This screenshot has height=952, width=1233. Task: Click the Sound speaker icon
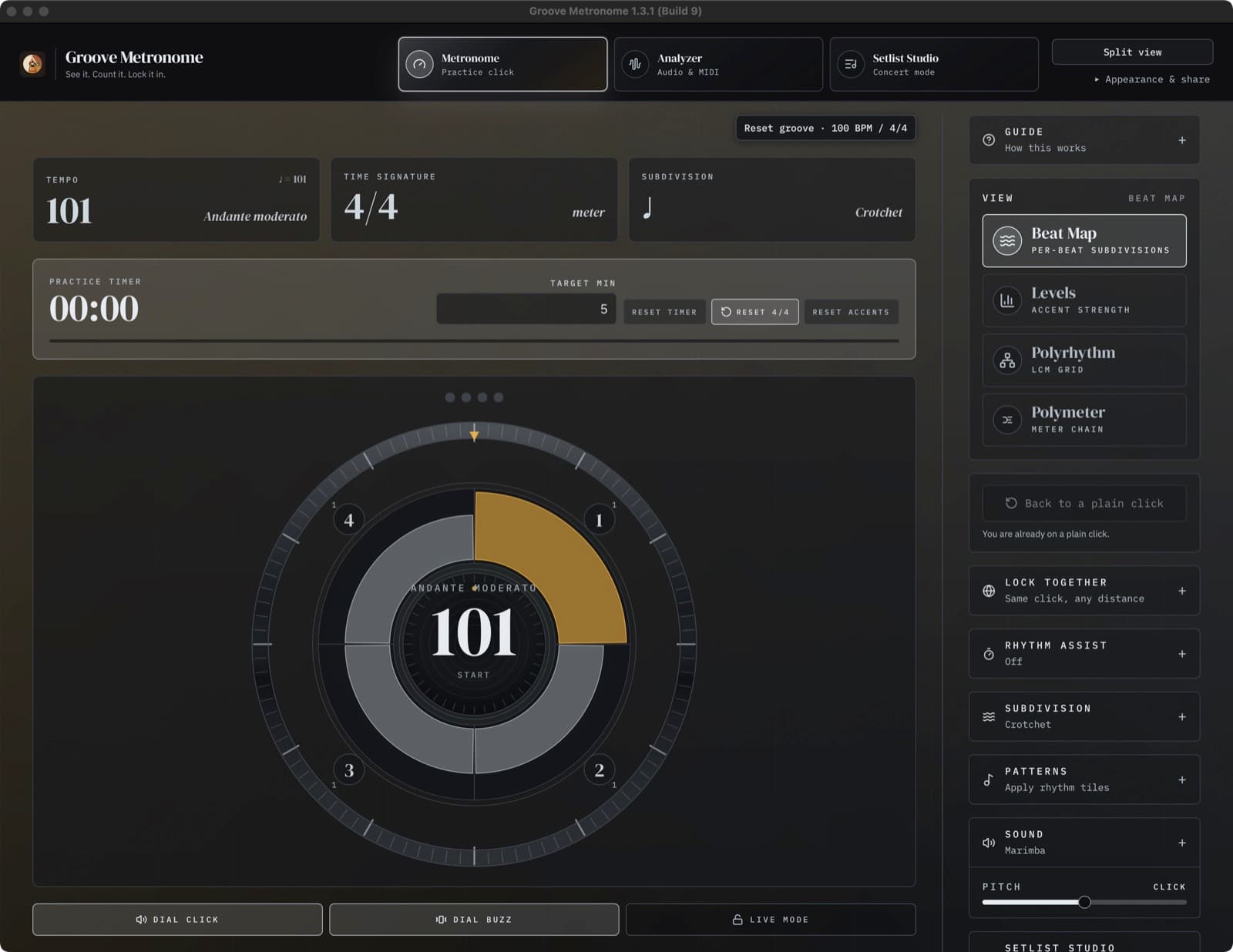pyautogui.click(x=989, y=843)
